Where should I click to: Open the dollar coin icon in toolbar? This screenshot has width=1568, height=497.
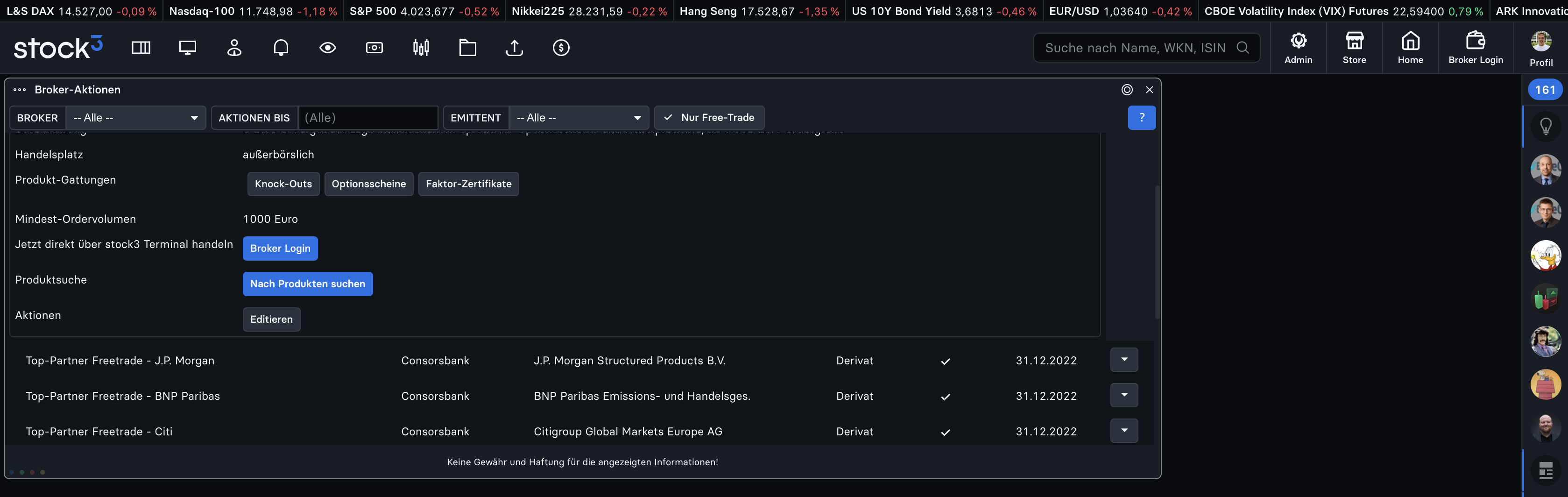[561, 48]
